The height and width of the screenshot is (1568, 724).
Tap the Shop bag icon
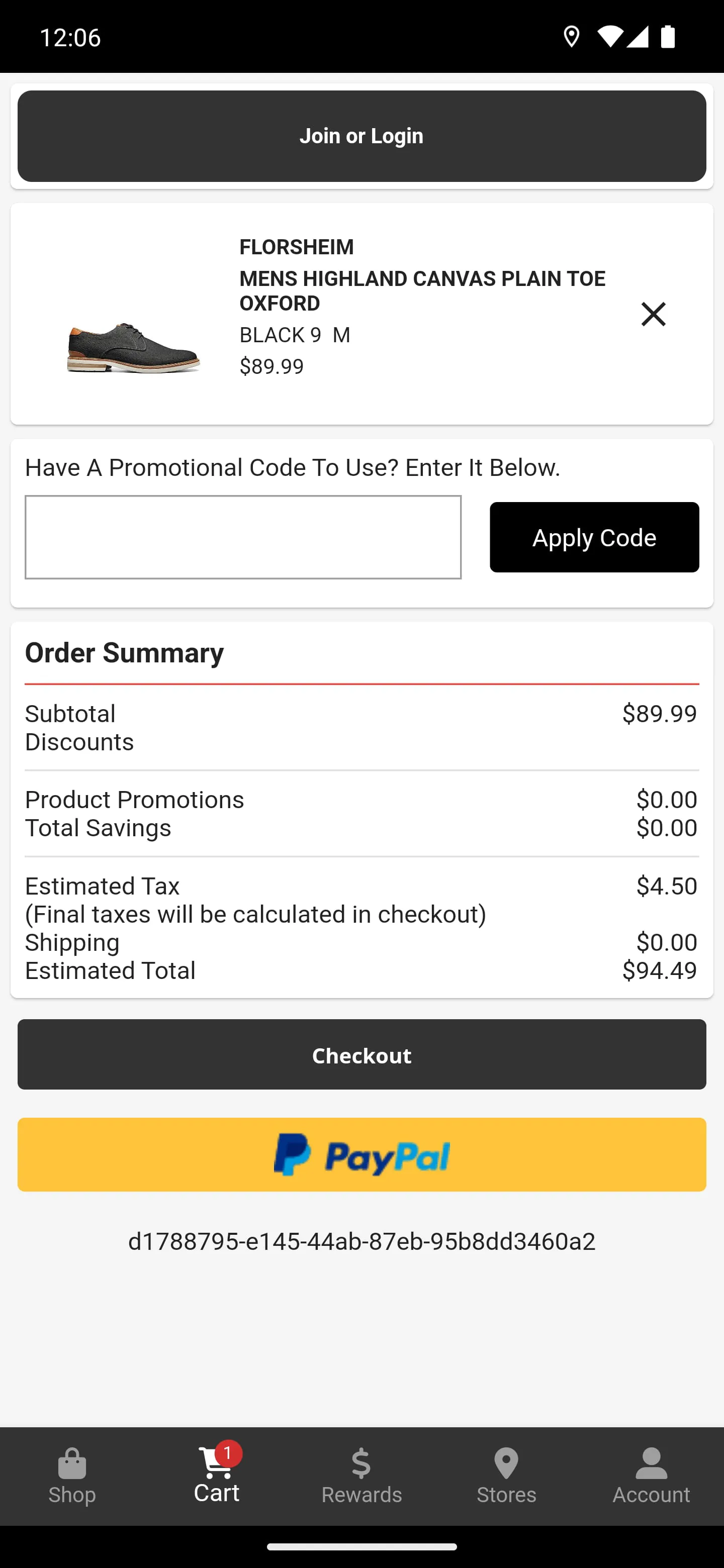(x=72, y=1462)
